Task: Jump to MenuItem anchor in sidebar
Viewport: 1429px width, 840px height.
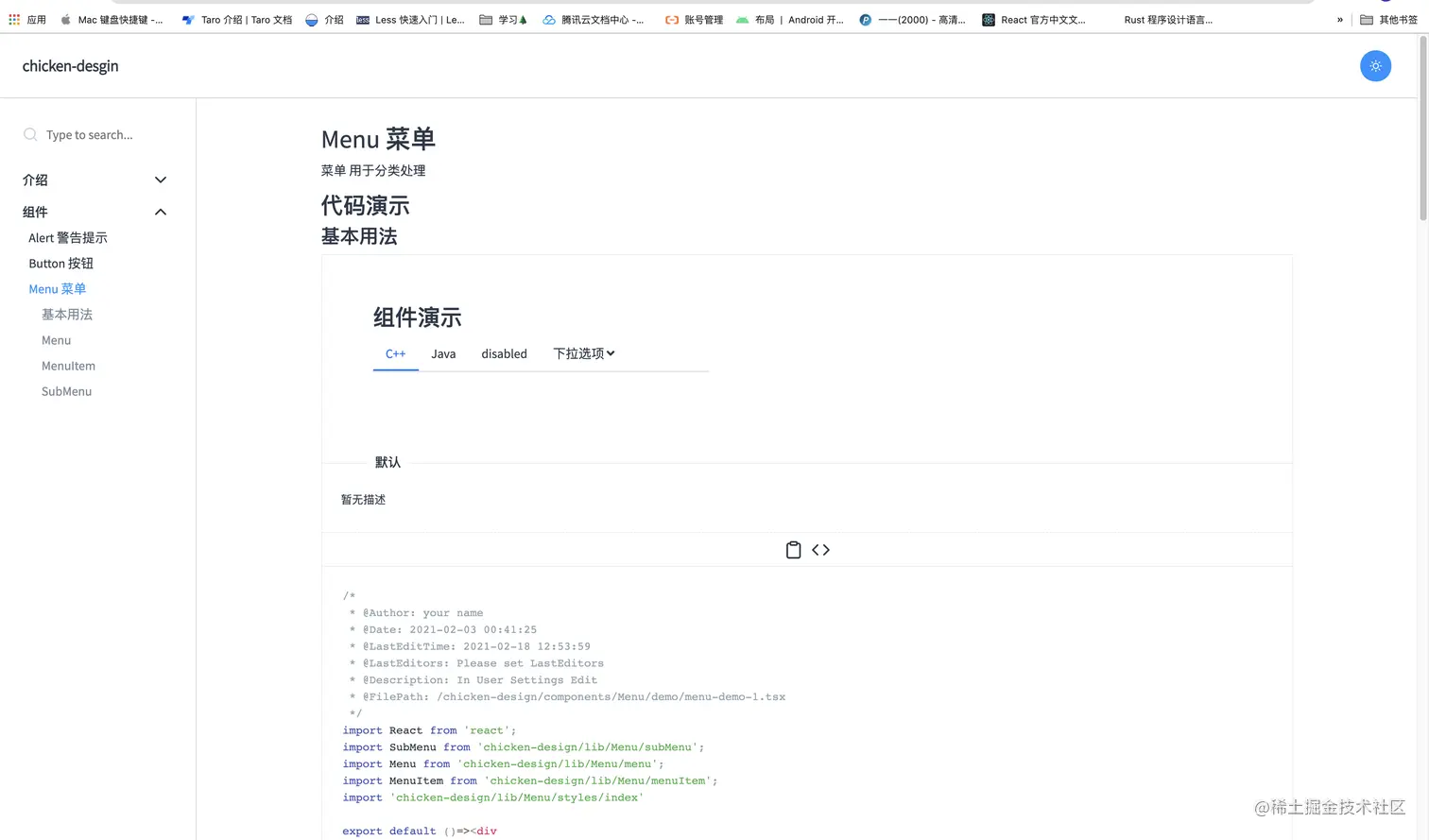Action: pyautogui.click(x=68, y=366)
